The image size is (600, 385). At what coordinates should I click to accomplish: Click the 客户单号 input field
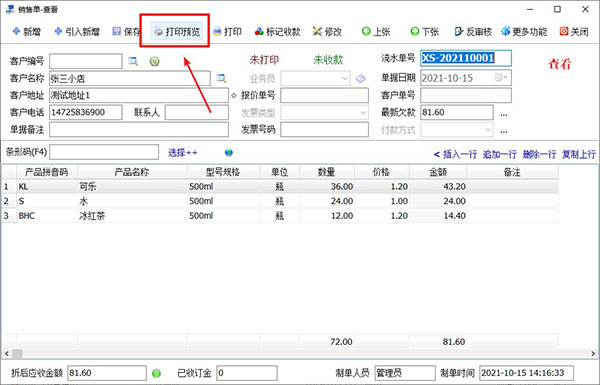click(466, 95)
